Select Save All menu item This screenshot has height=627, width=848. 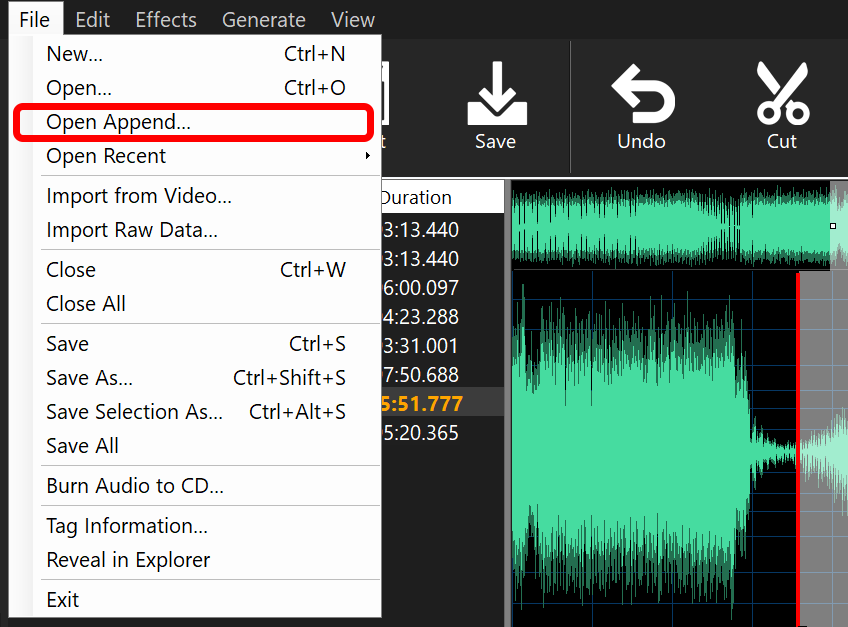point(197,446)
